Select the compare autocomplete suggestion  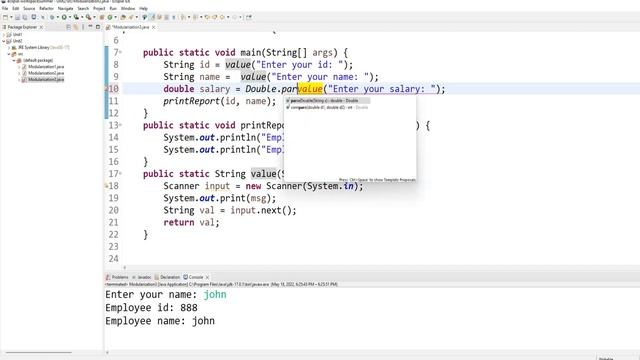328,107
